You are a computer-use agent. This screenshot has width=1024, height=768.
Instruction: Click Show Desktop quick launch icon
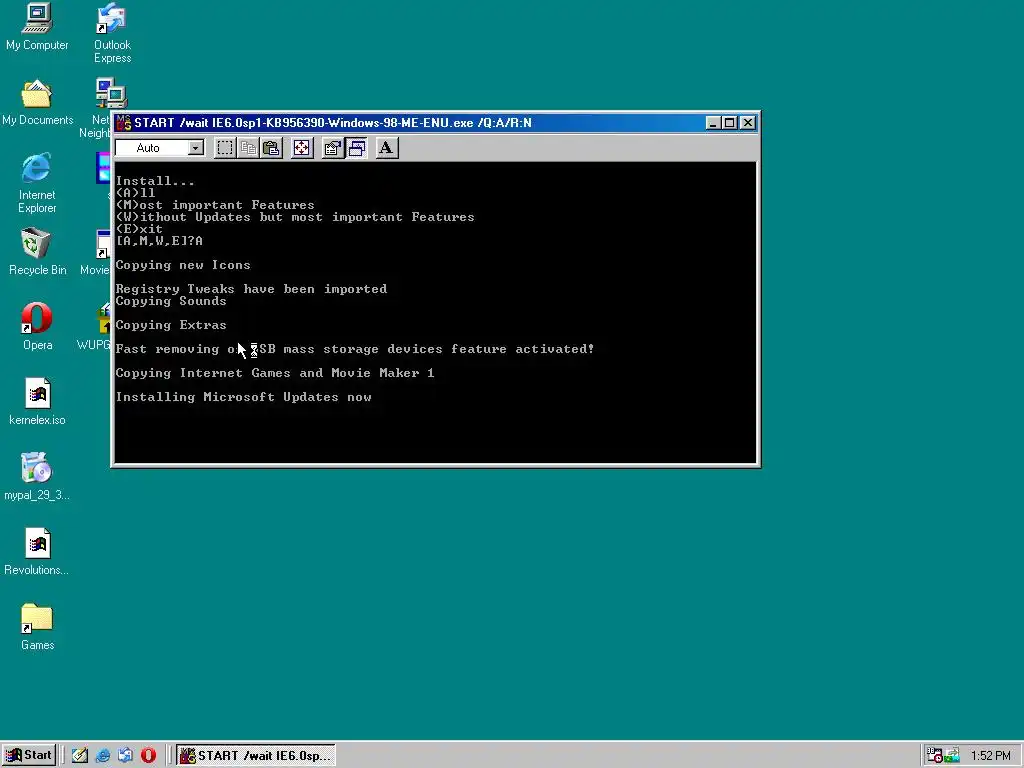[x=80, y=756]
